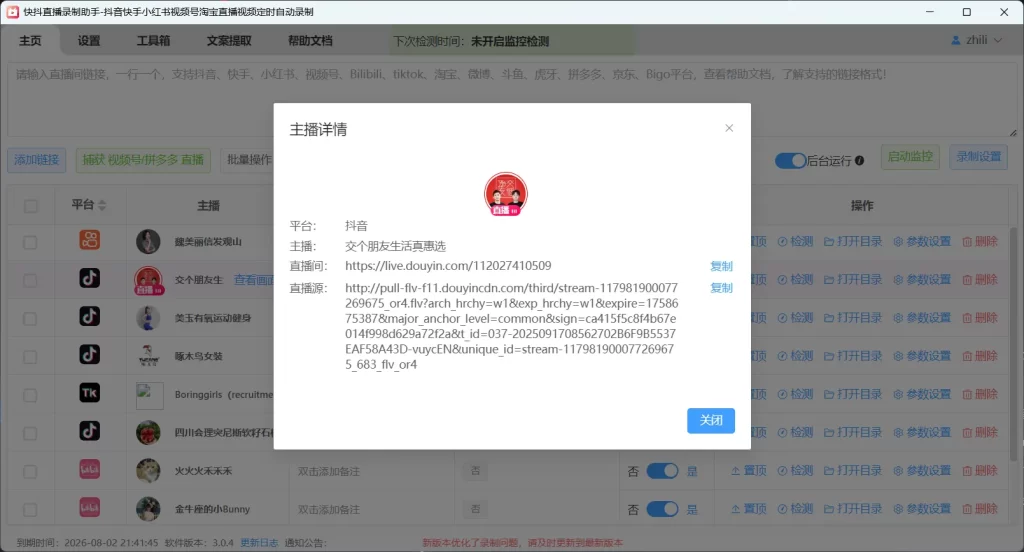The width and height of the screenshot is (1024, 552).
Task: Click 检测 in the 火火火禾禾禾 row
Action: [x=795, y=470]
